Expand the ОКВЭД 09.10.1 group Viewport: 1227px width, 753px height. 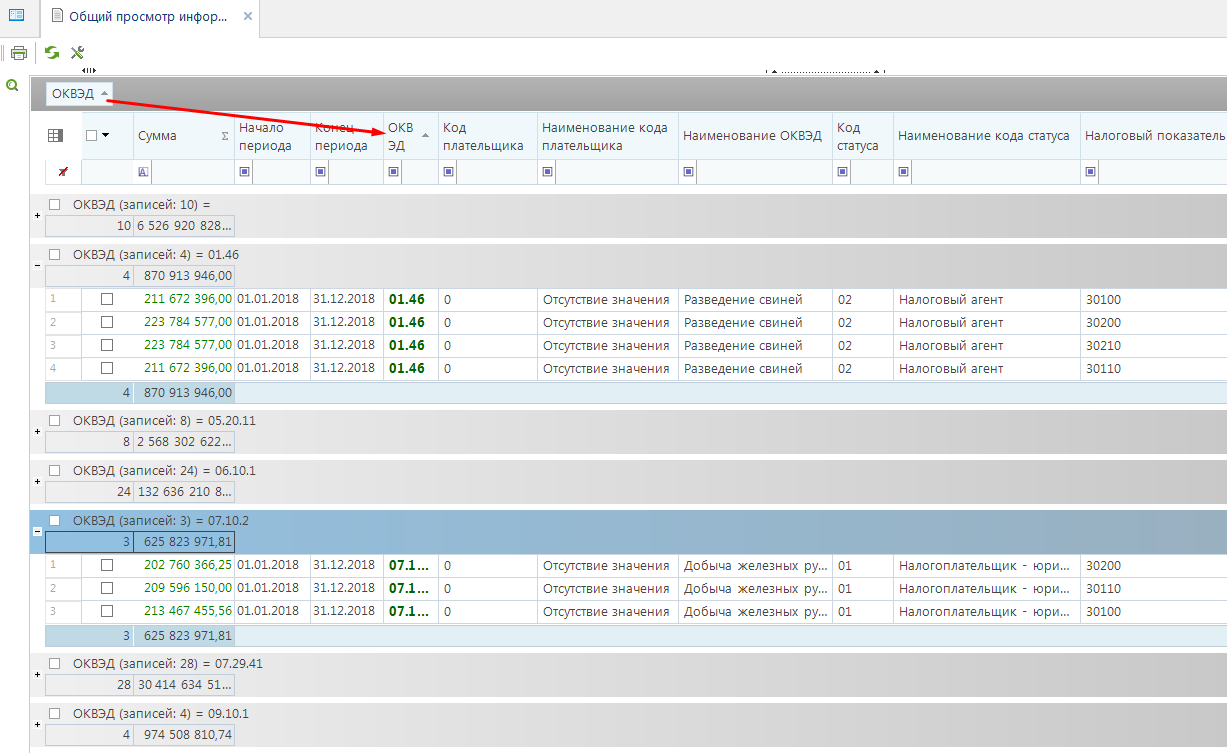pos(37,724)
